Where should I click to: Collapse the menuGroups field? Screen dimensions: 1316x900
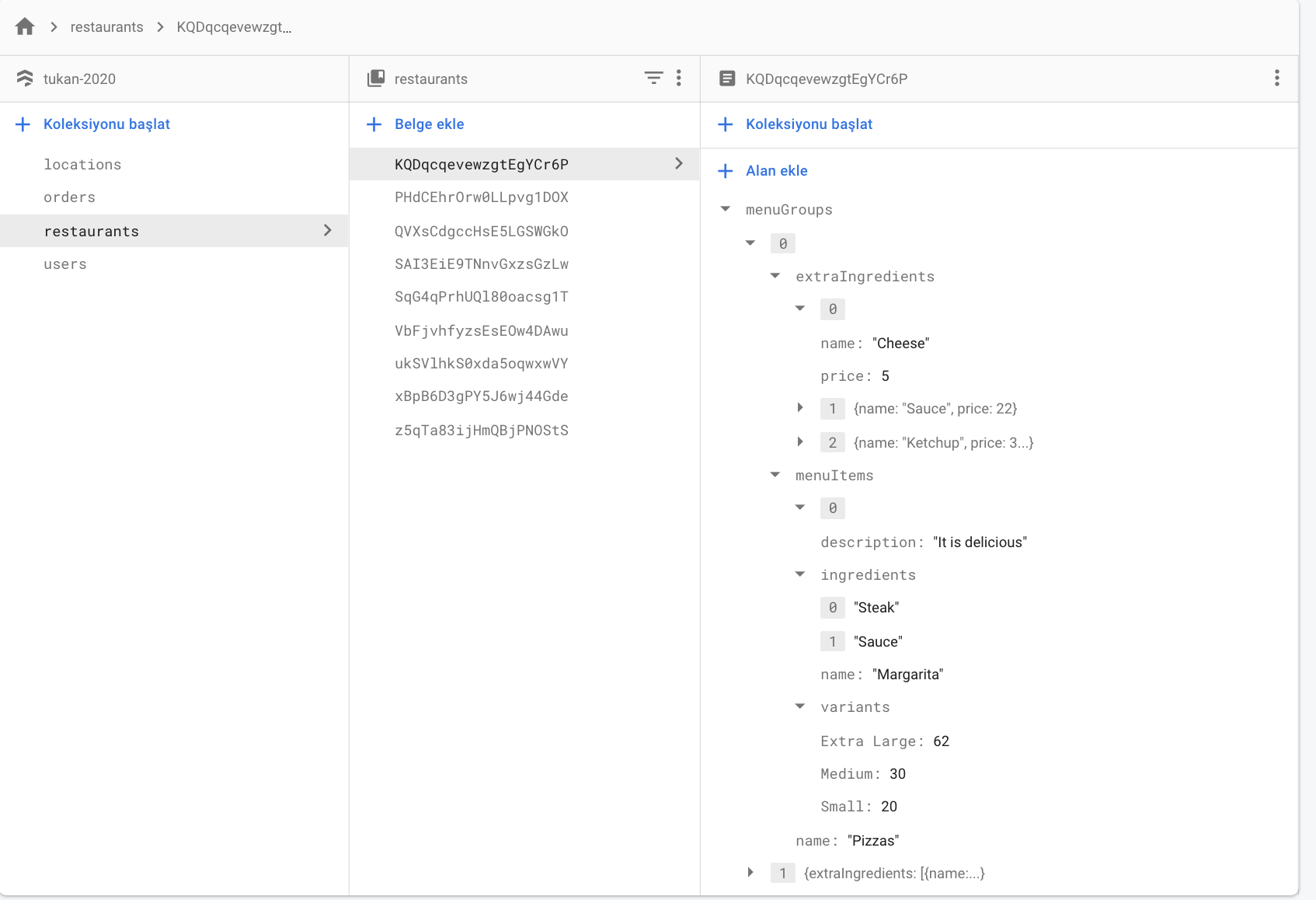[x=726, y=209]
